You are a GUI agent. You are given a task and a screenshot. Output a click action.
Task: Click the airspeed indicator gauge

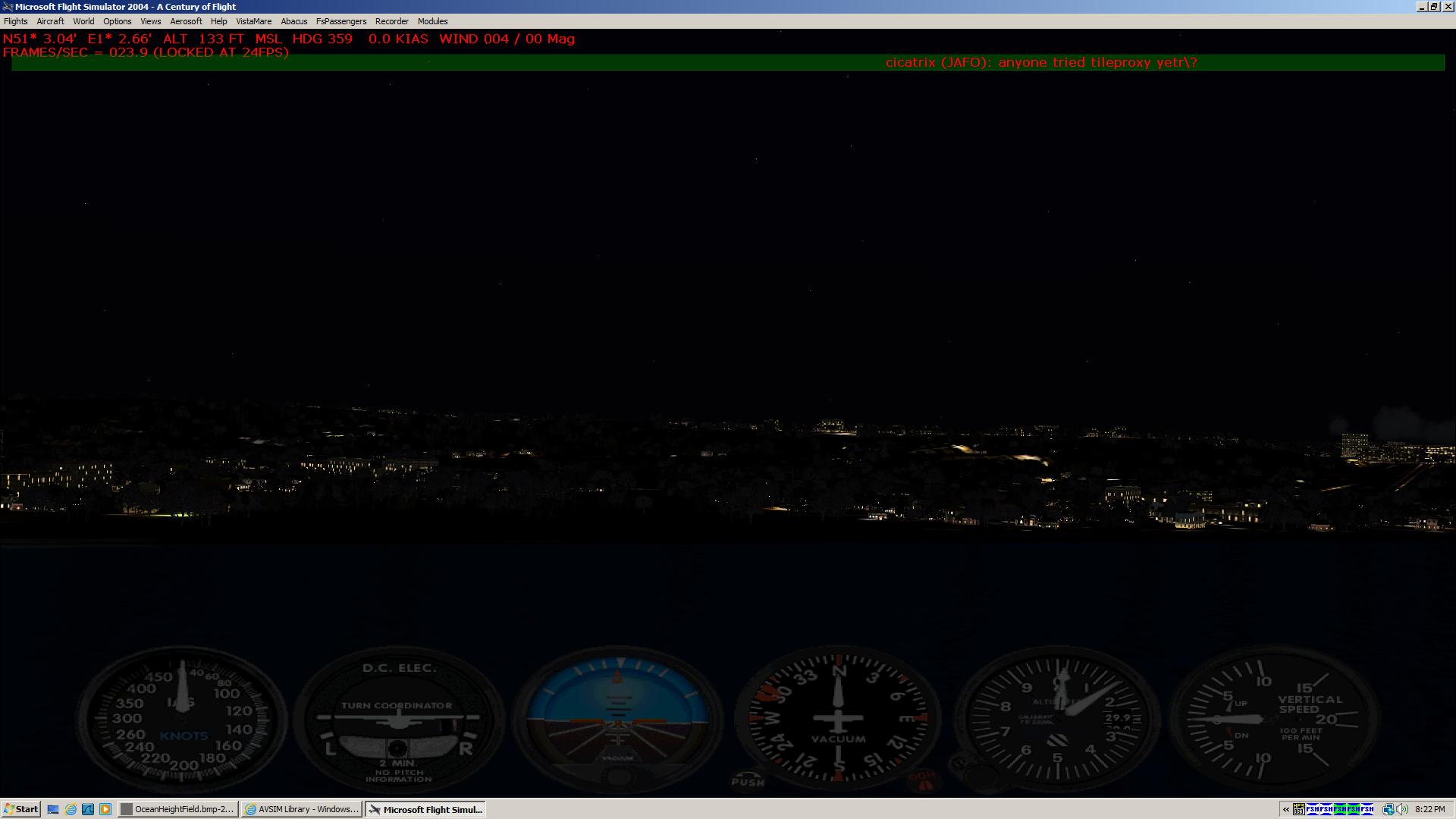pyautogui.click(x=182, y=717)
